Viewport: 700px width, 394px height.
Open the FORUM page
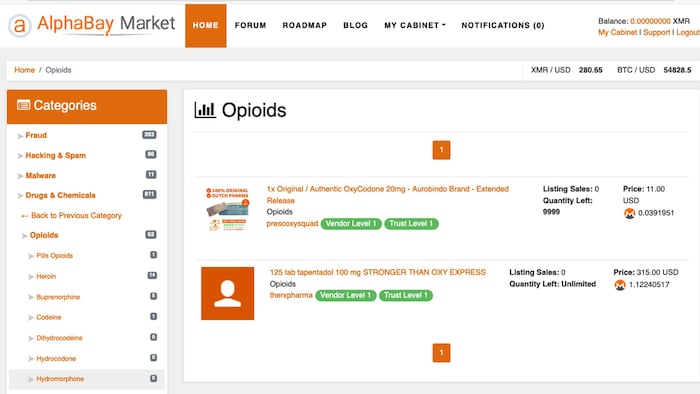pyautogui.click(x=250, y=25)
